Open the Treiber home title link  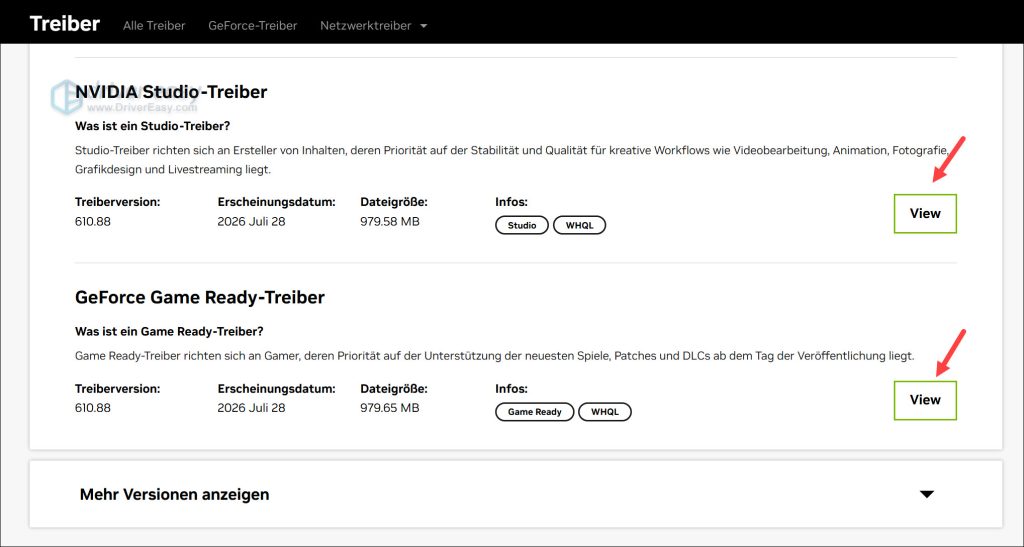click(x=65, y=23)
